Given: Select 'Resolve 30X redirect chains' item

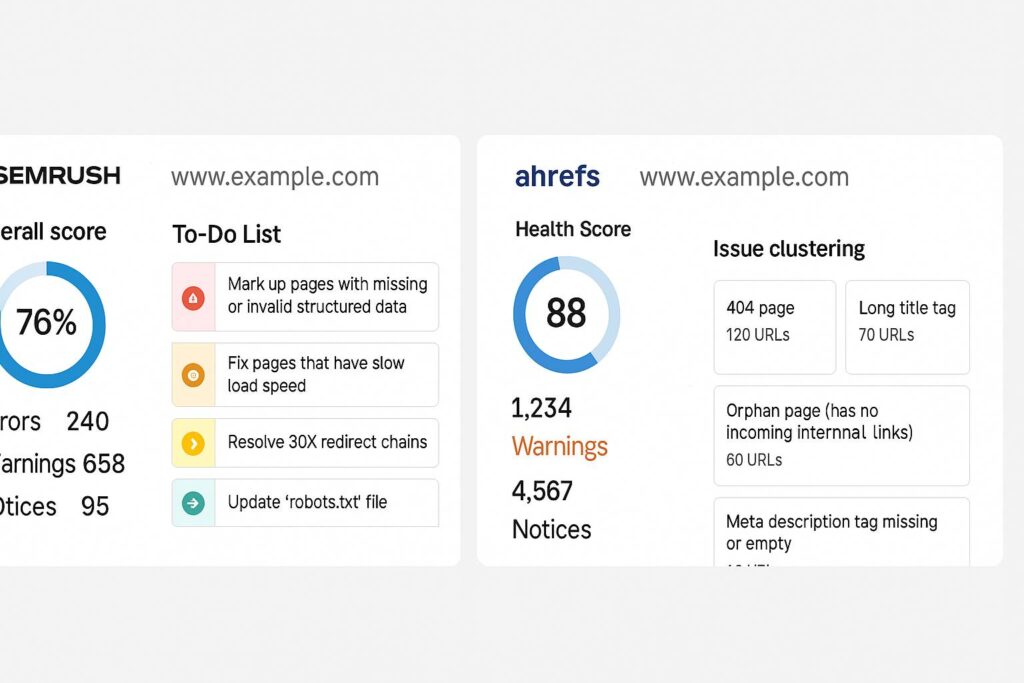Looking at the screenshot, I should tap(327, 442).
